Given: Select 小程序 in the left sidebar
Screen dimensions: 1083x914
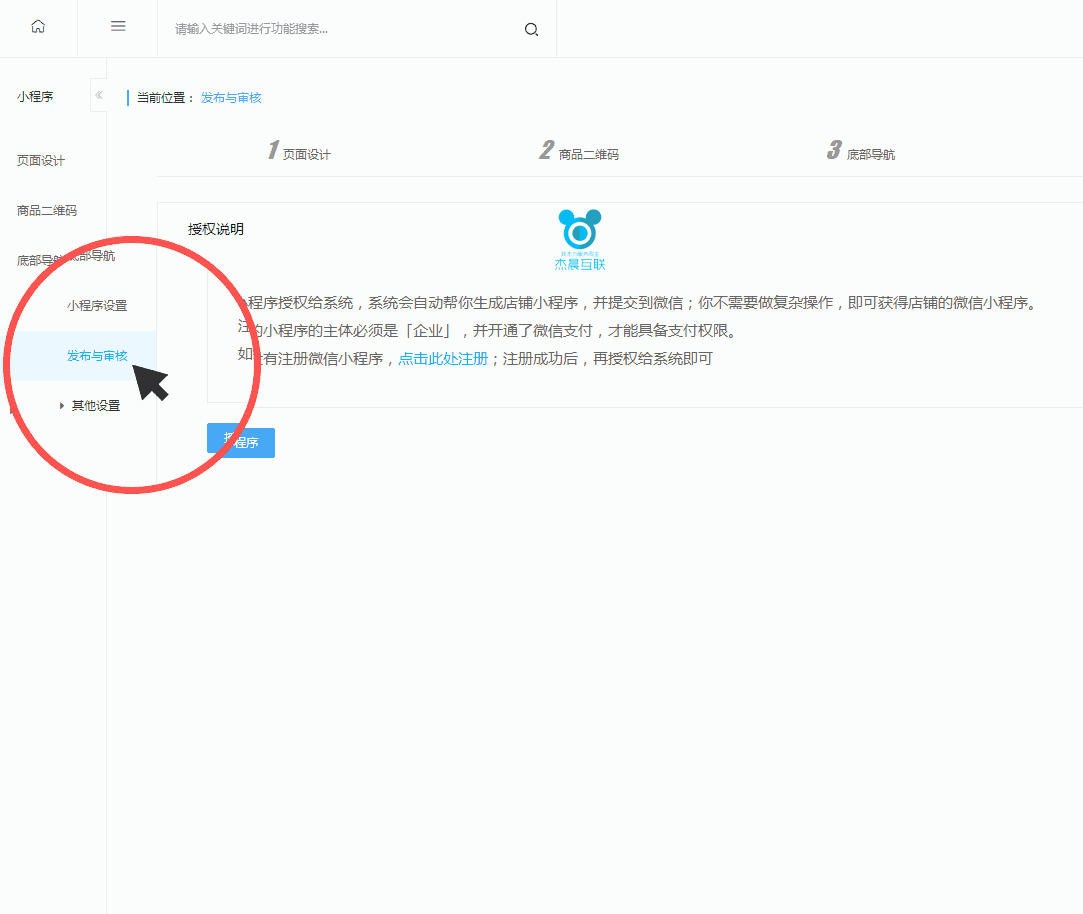Looking at the screenshot, I should [35, 97].
